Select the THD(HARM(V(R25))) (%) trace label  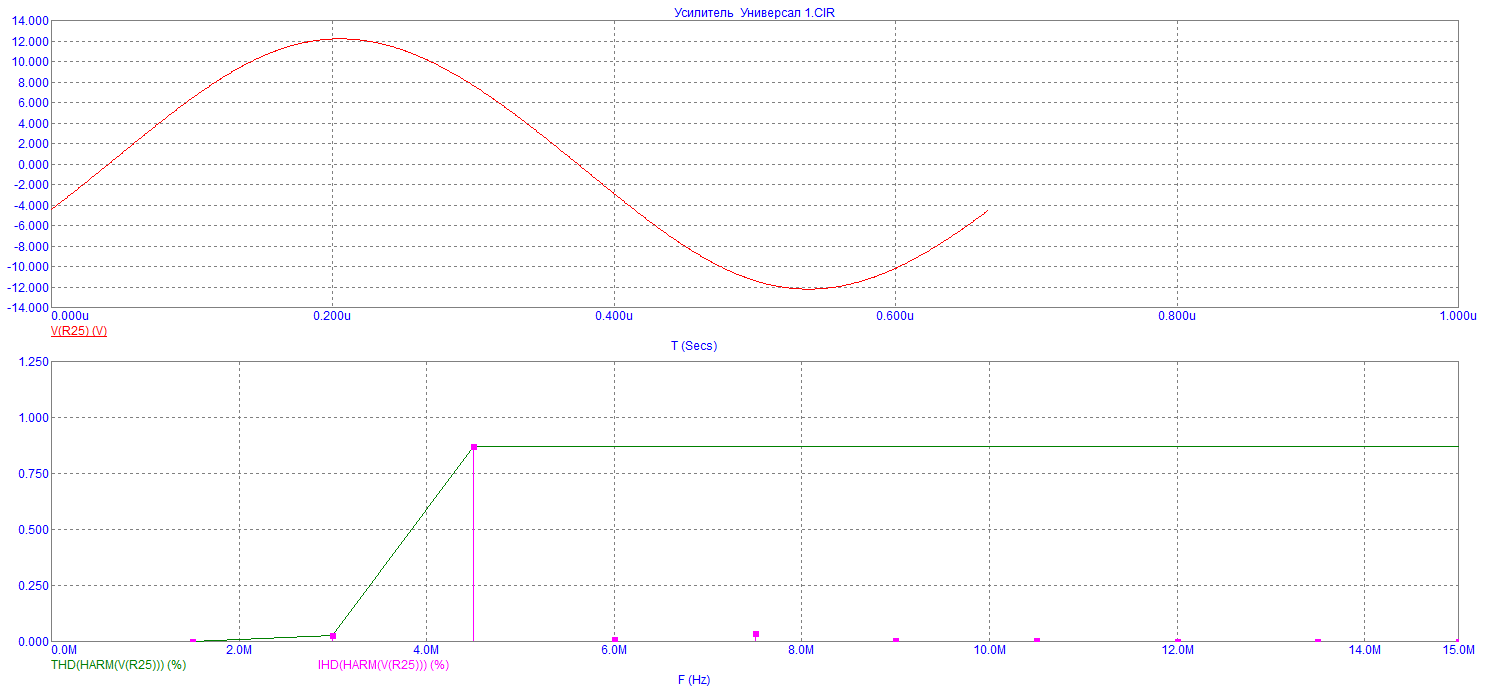pos(118,664)
